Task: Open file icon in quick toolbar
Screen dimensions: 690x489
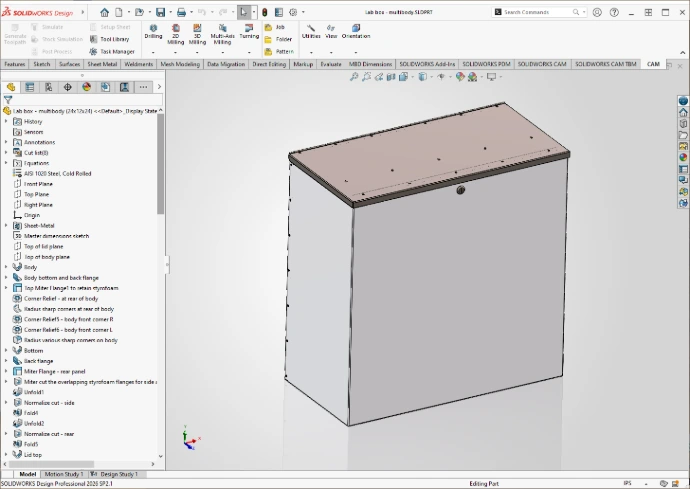Action: click(x=139, y=12)
